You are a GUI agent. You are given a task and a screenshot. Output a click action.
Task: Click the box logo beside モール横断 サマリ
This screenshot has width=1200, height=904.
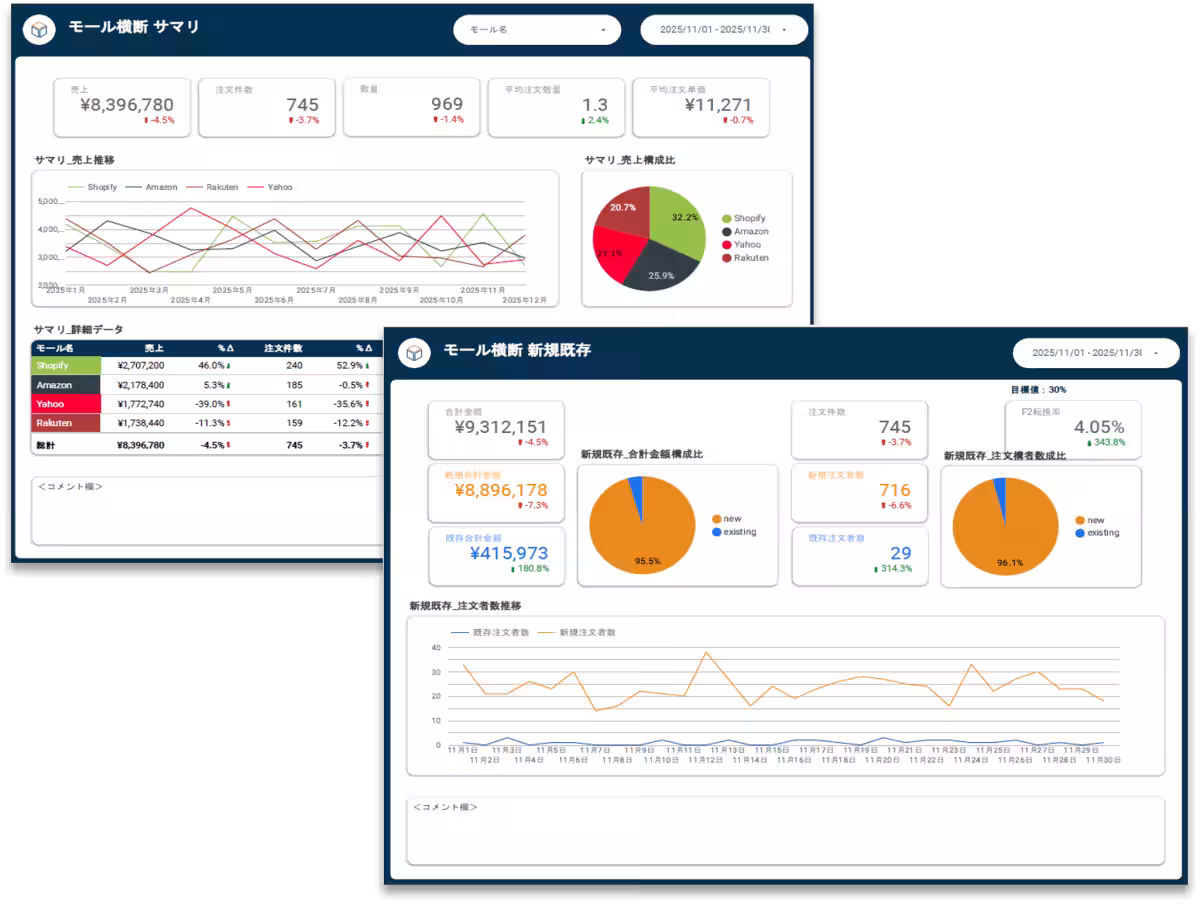click(x=39, y=30)
